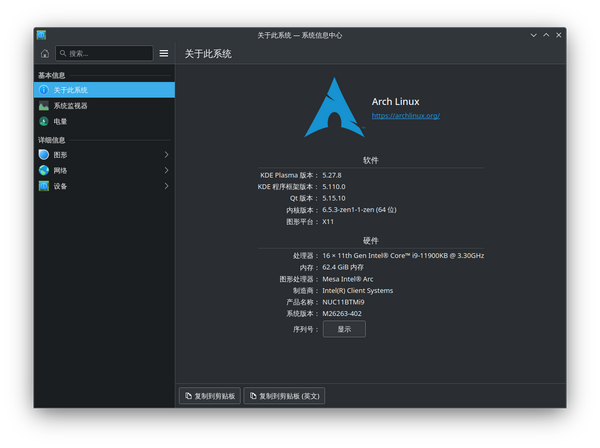Open the archlinux.org link

406,116
